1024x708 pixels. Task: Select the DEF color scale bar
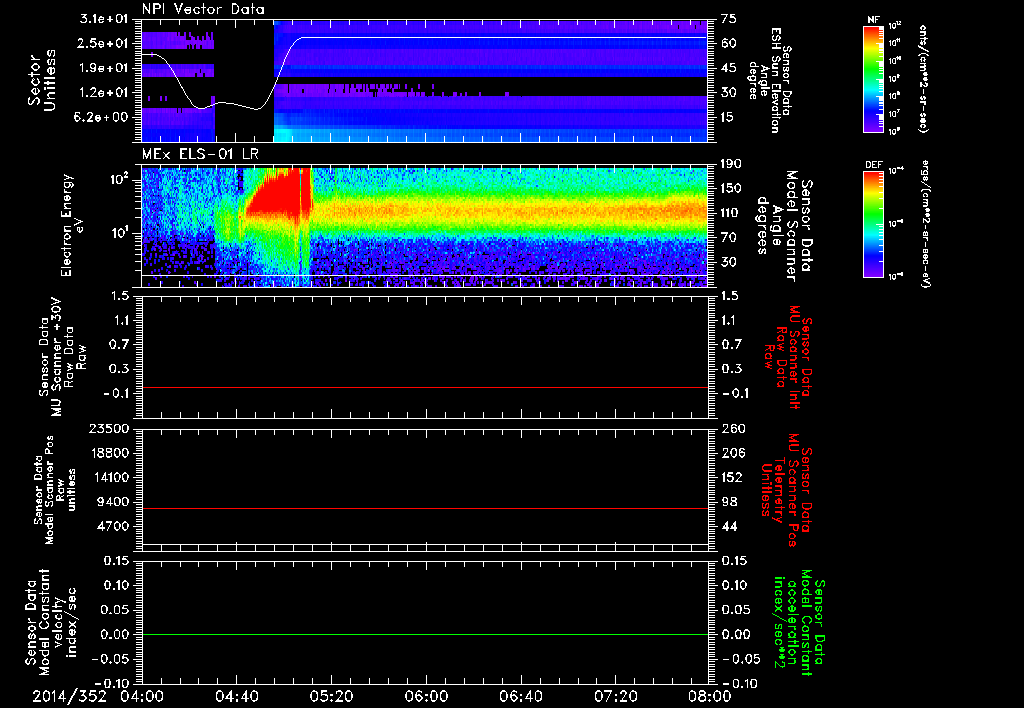pyautogui.click(x=874, y=224)
